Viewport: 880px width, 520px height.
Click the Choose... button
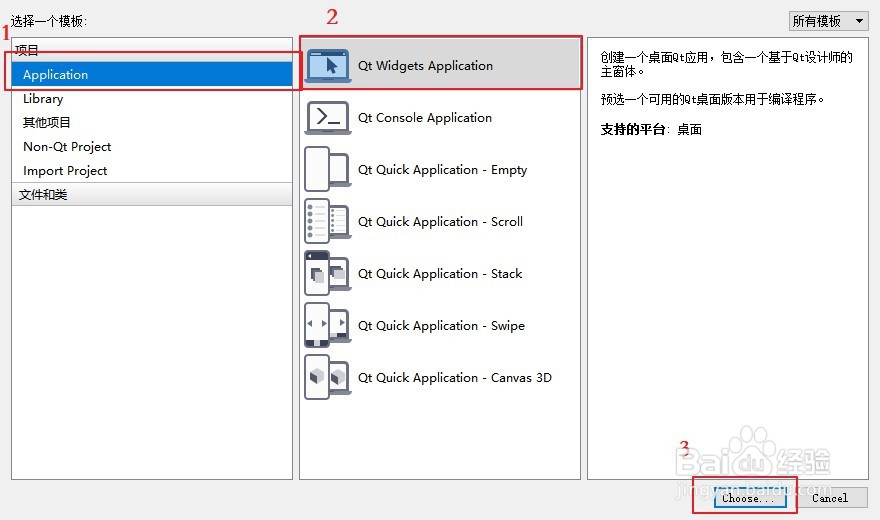point(750,498)
